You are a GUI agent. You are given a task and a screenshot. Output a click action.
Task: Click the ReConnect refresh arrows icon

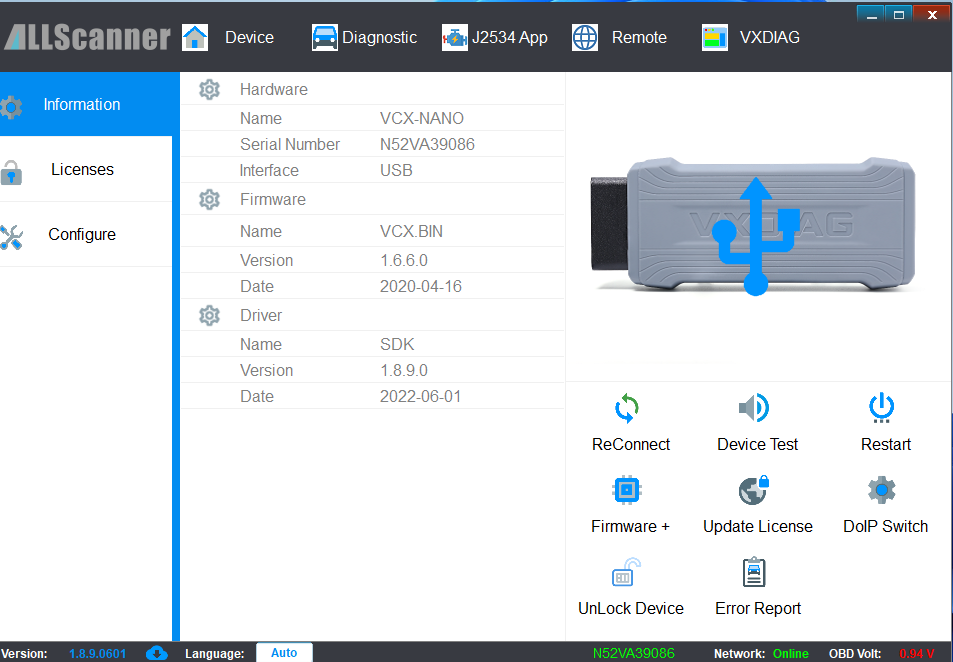pos(627,408)
